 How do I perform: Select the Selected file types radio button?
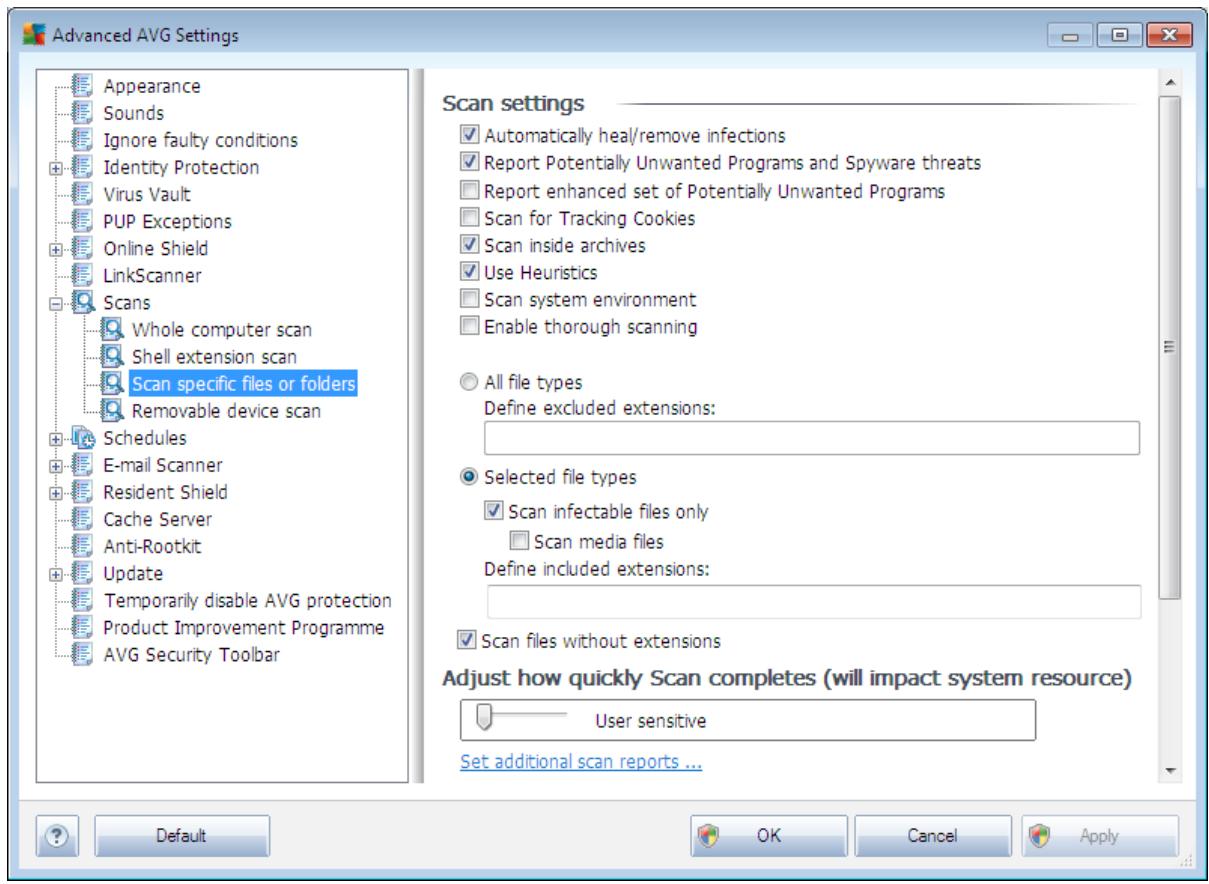[x=469, y=477]
